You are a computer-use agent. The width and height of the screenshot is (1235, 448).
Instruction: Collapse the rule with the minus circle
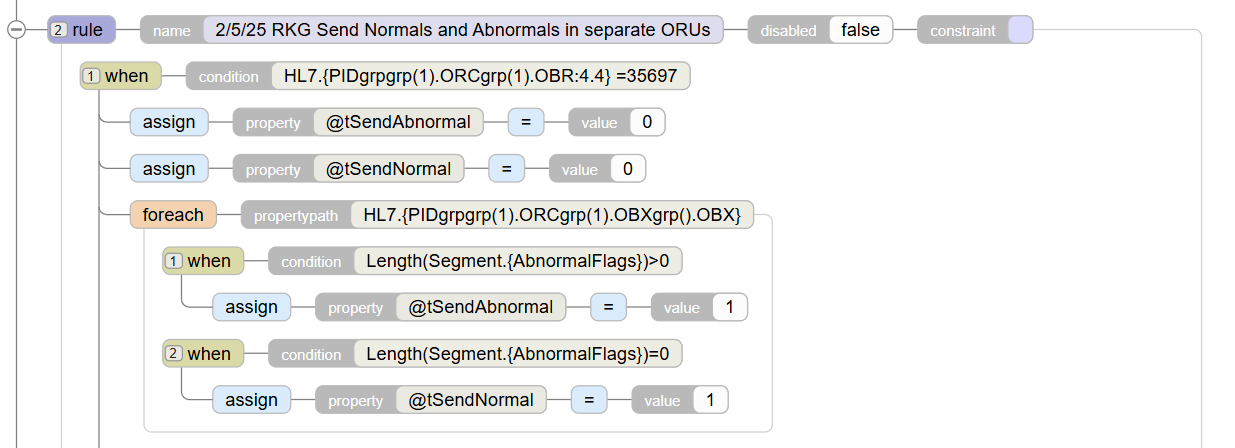pos(16,30)
